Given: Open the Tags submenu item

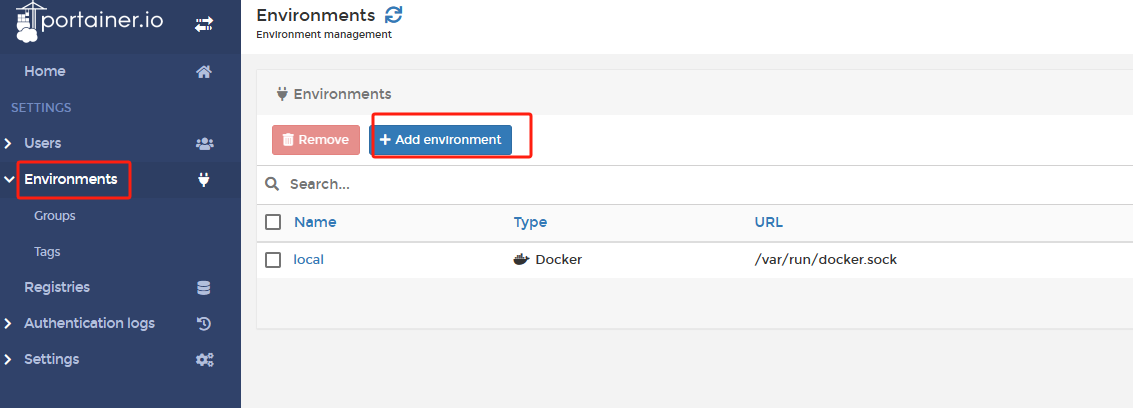Looking at the screenshot, I should (x=47, y=252).
